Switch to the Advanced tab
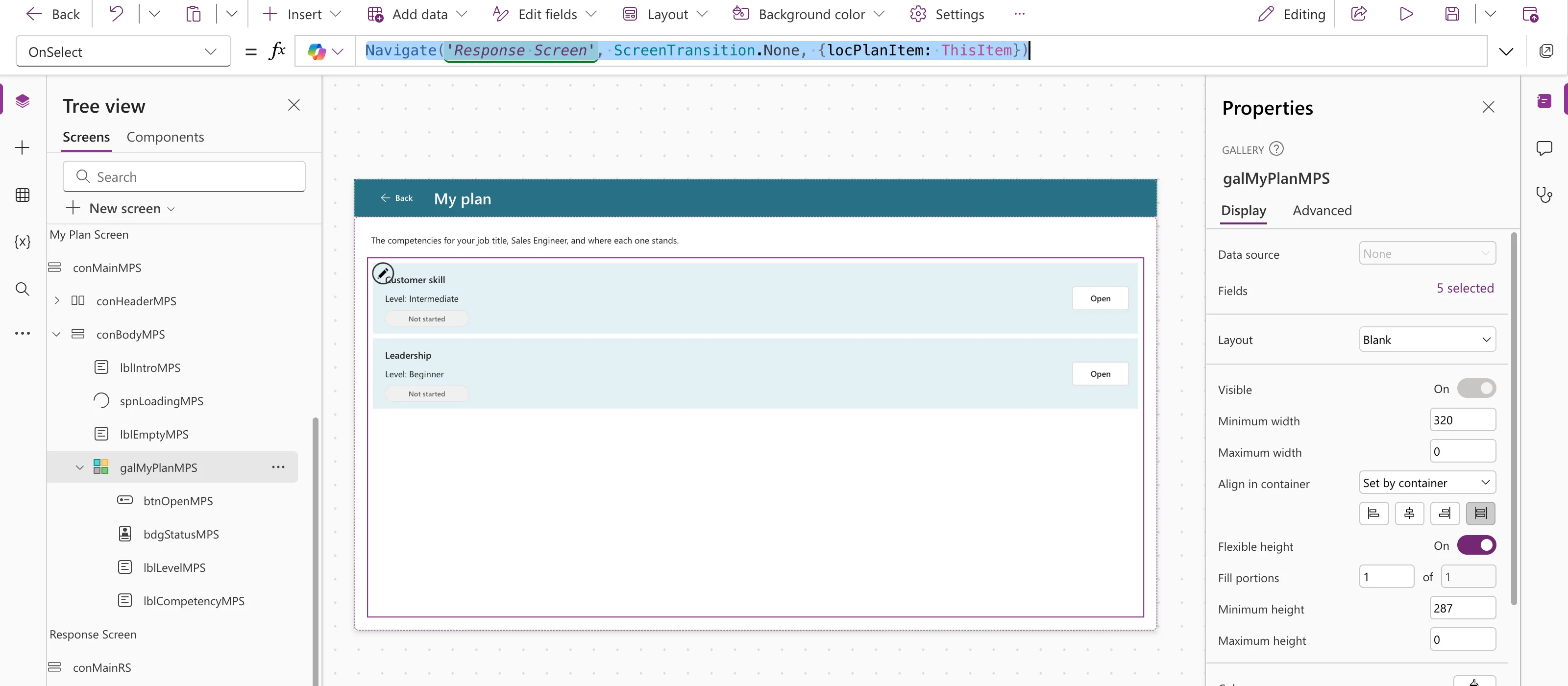This screenshot has width=1568, height=686. coord(1322,211)
